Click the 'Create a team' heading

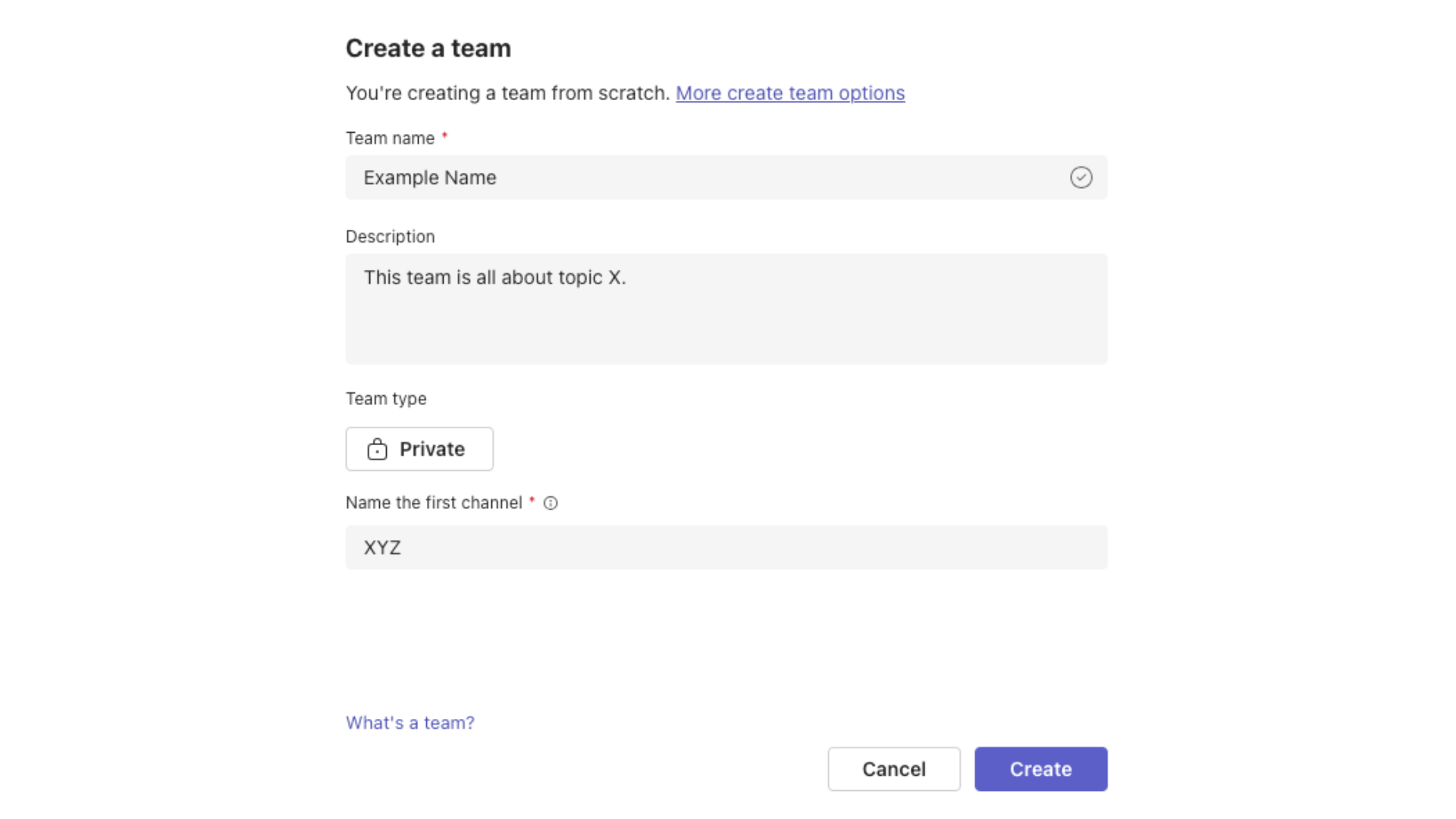pyautogui.click(x=428, y=48)
